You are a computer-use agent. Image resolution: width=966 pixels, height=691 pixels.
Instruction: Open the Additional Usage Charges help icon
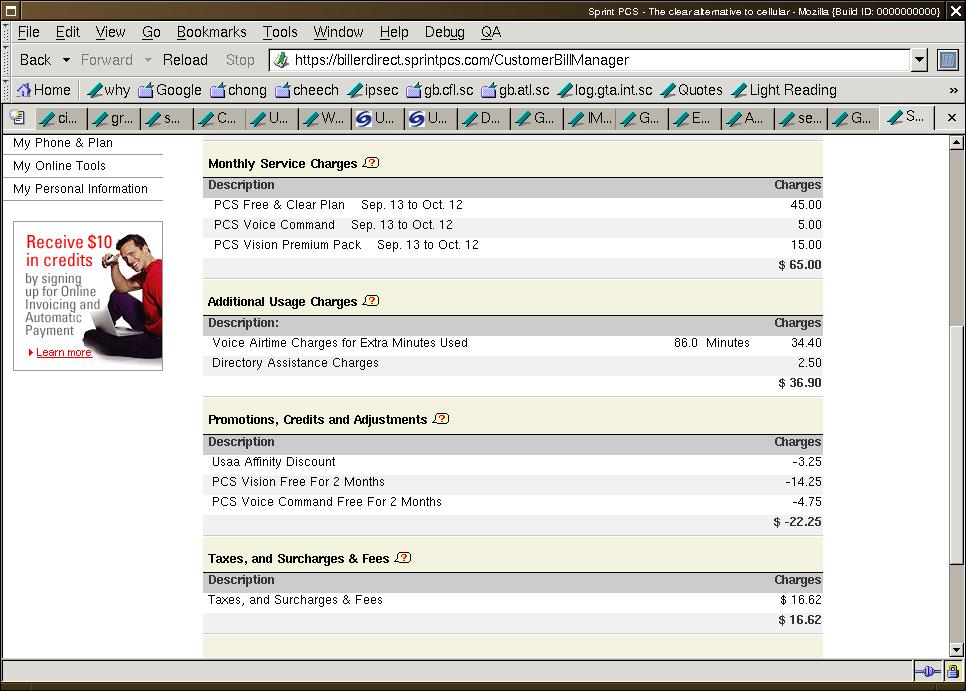[371, 301]
